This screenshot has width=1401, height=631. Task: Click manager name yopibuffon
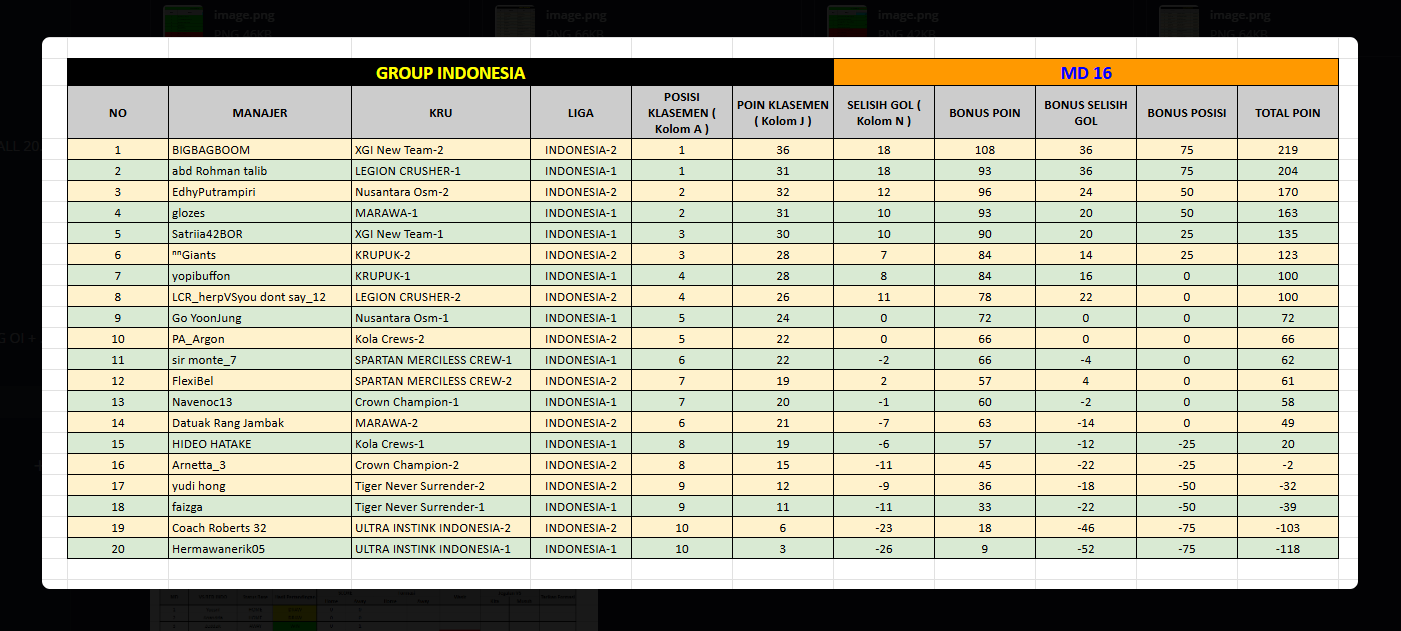pos(201,276)
